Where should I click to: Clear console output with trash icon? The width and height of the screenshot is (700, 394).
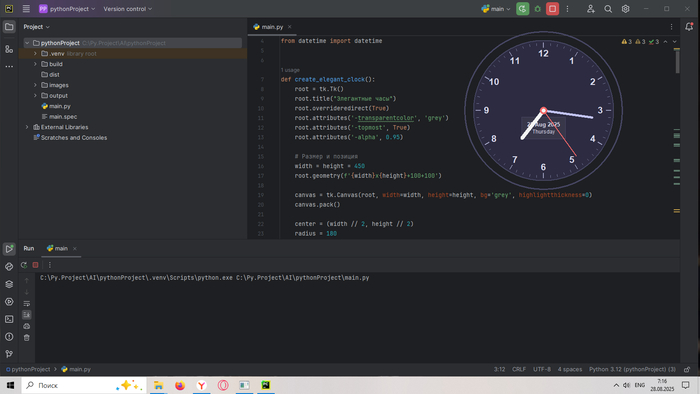[x=27, y=338]
